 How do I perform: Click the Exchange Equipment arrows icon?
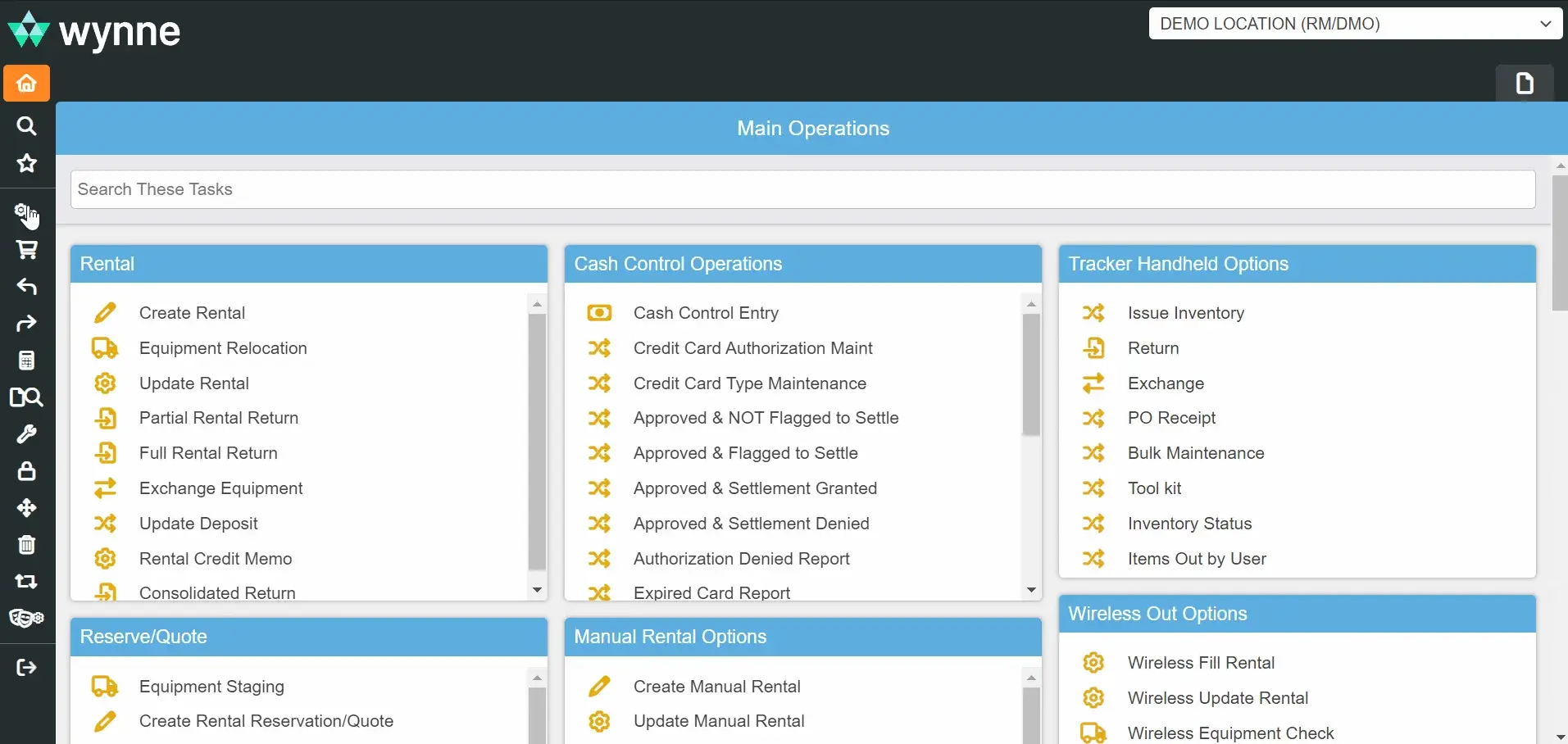pos(105,488)
